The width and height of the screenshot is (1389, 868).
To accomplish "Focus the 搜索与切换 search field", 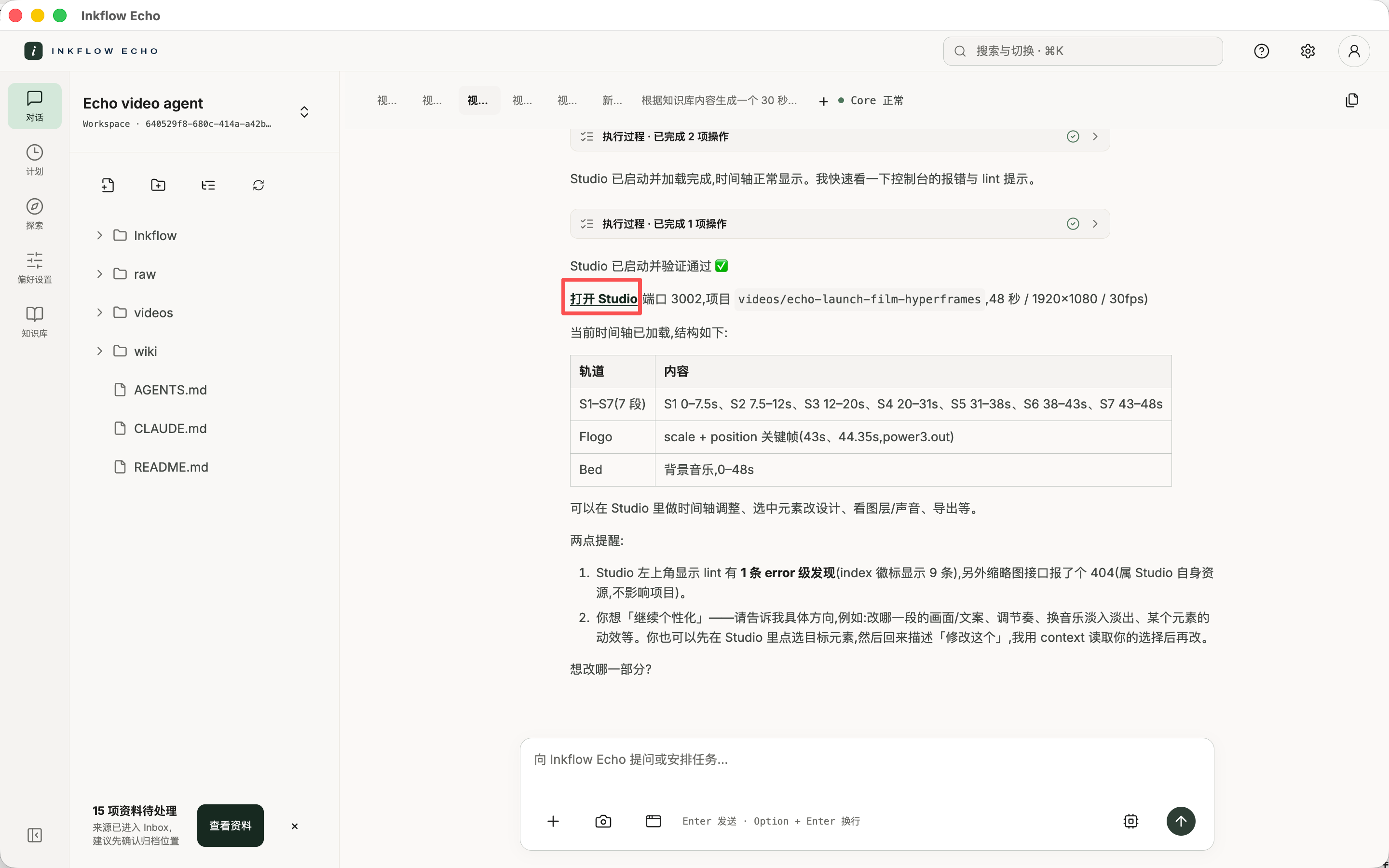I will (1082, 51).
